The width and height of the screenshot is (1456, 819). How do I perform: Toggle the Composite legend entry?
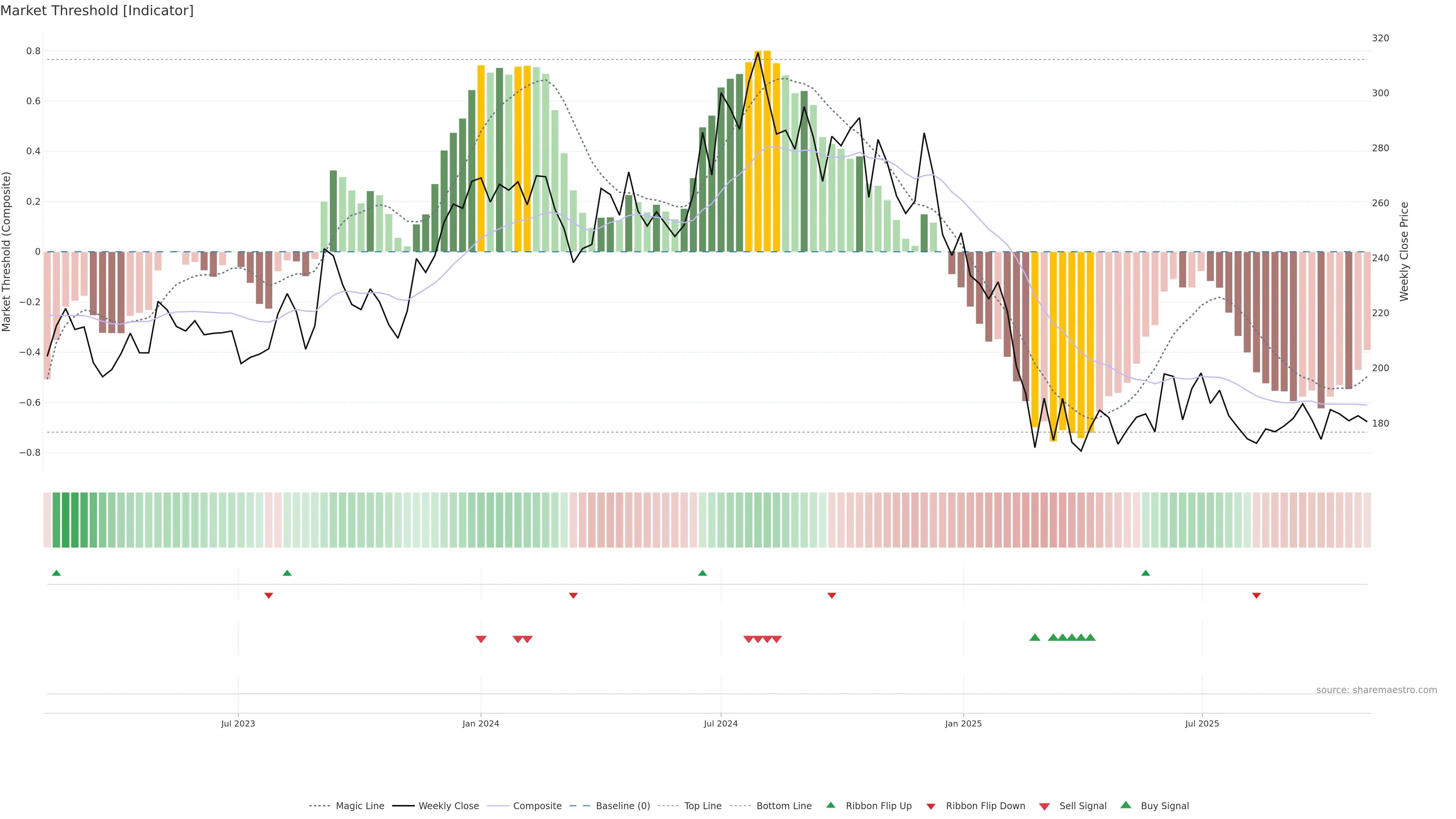tap(537, 806)
